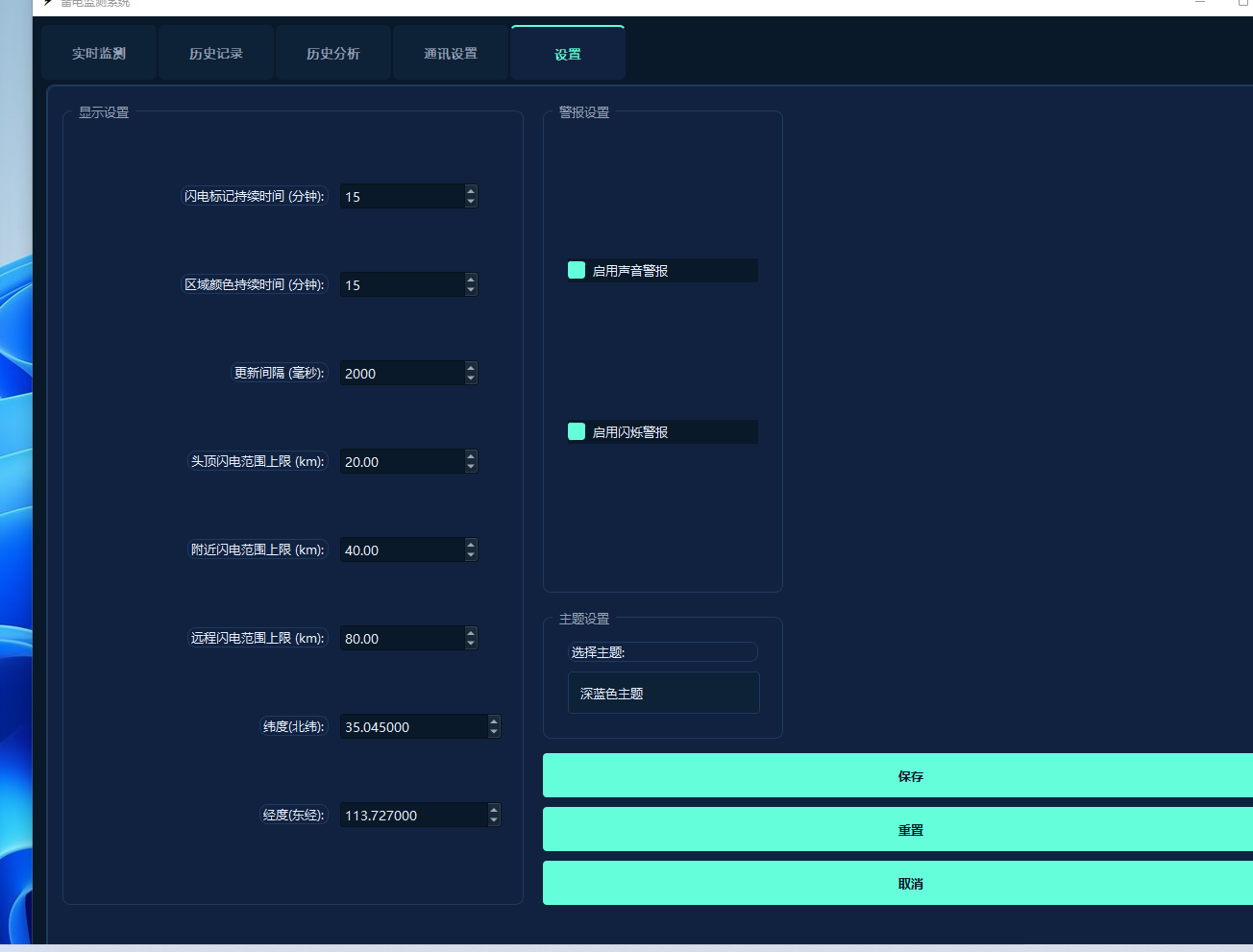1253x952 pixels.
Task: Decrease 更新间隔 with down arrow
Action: tap(471, 378)
